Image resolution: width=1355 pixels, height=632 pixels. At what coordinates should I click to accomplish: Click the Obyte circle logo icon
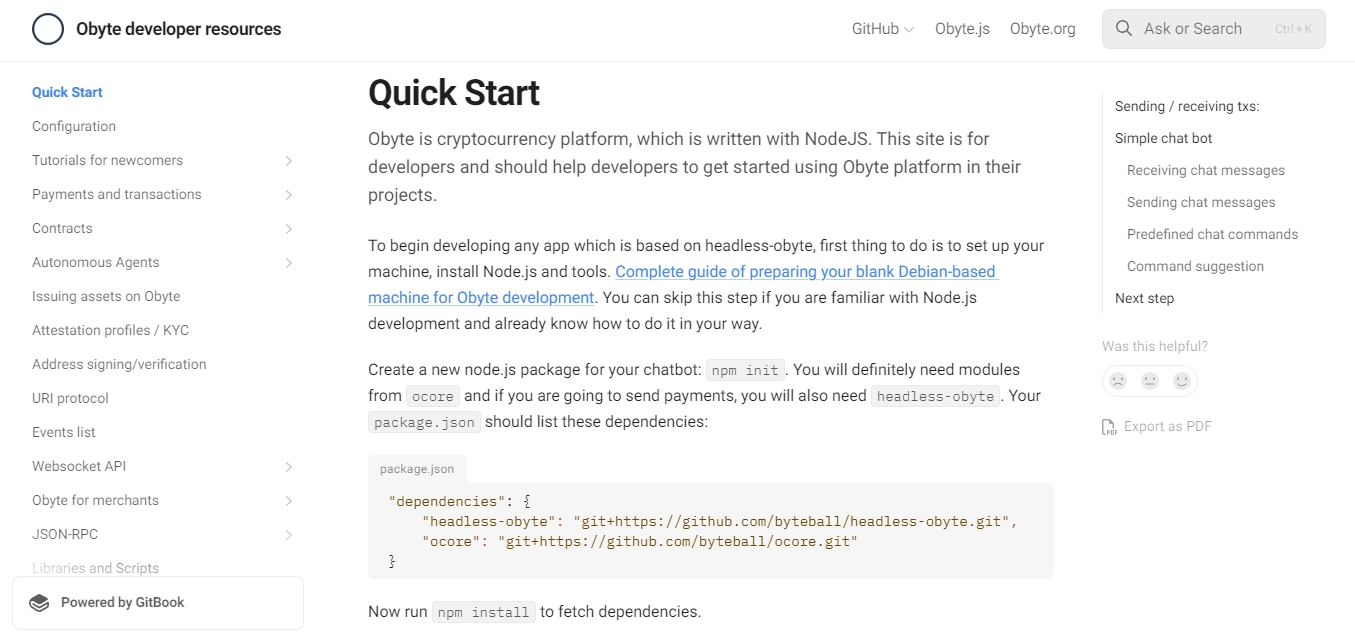click(x=48, y=29)
